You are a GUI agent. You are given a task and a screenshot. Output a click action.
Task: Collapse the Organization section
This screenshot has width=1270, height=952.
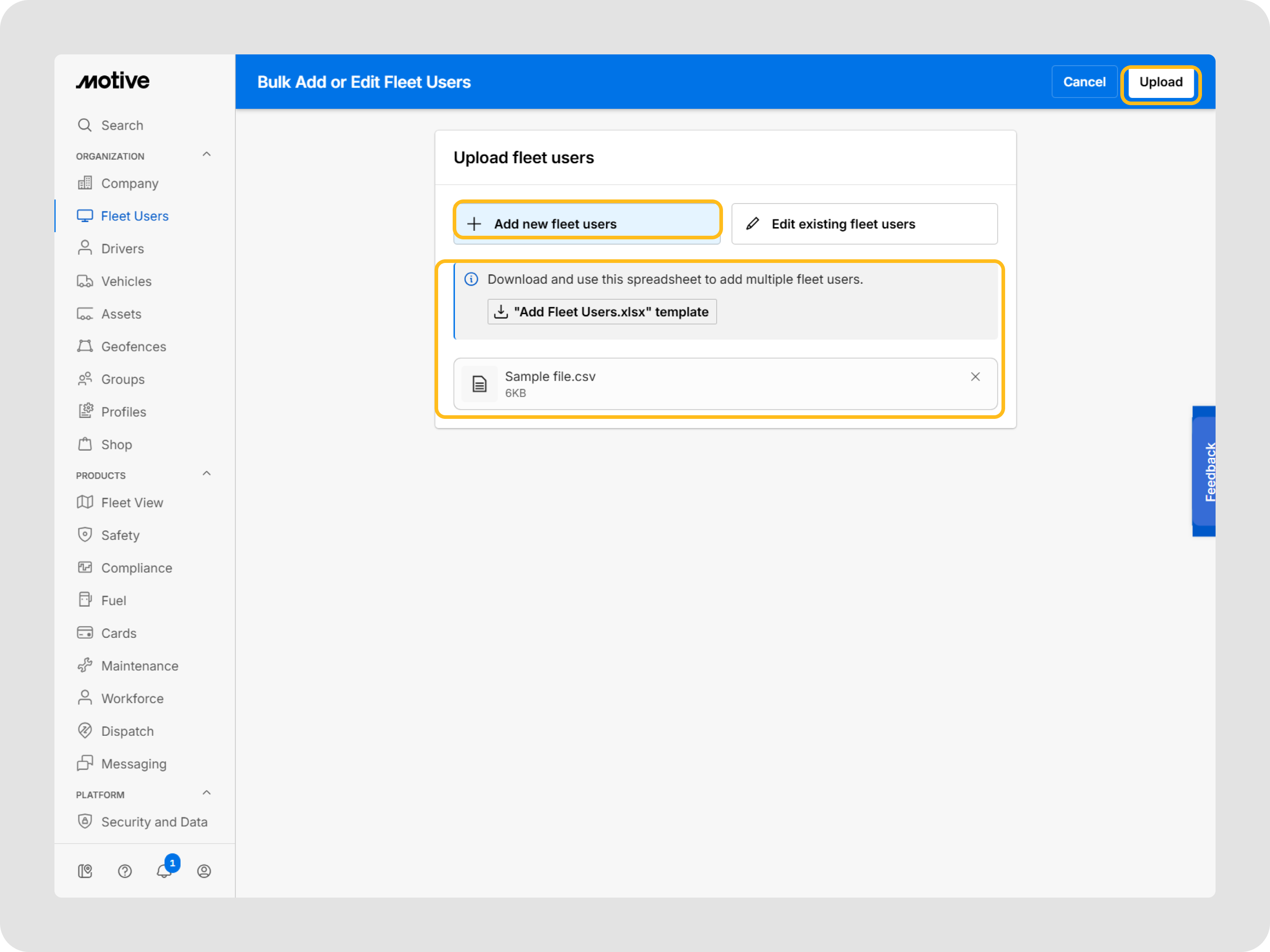(207, 155)
